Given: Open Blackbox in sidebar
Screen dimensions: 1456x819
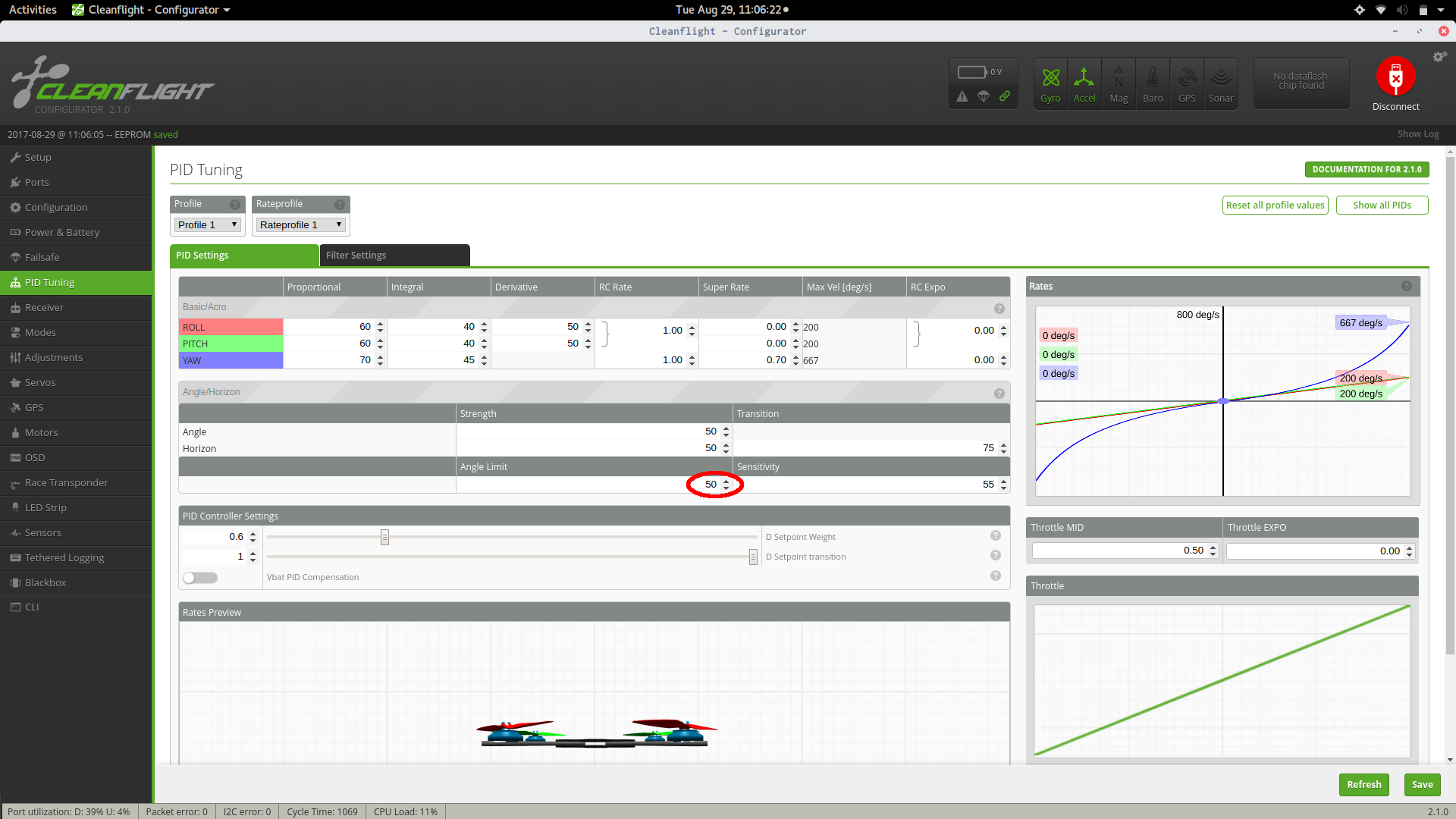Looking at the screenshot, I should [x=76, y=582].
